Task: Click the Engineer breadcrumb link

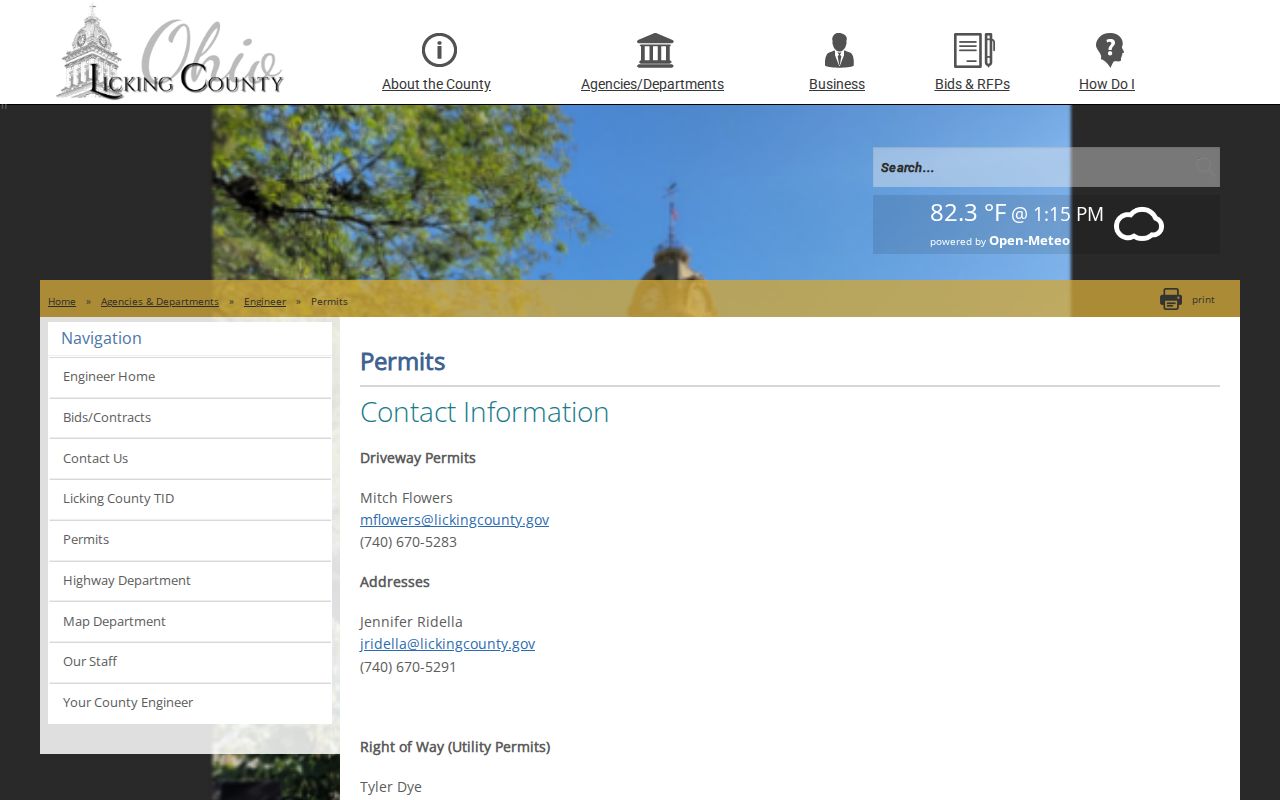Action: [x=265, y=301]
